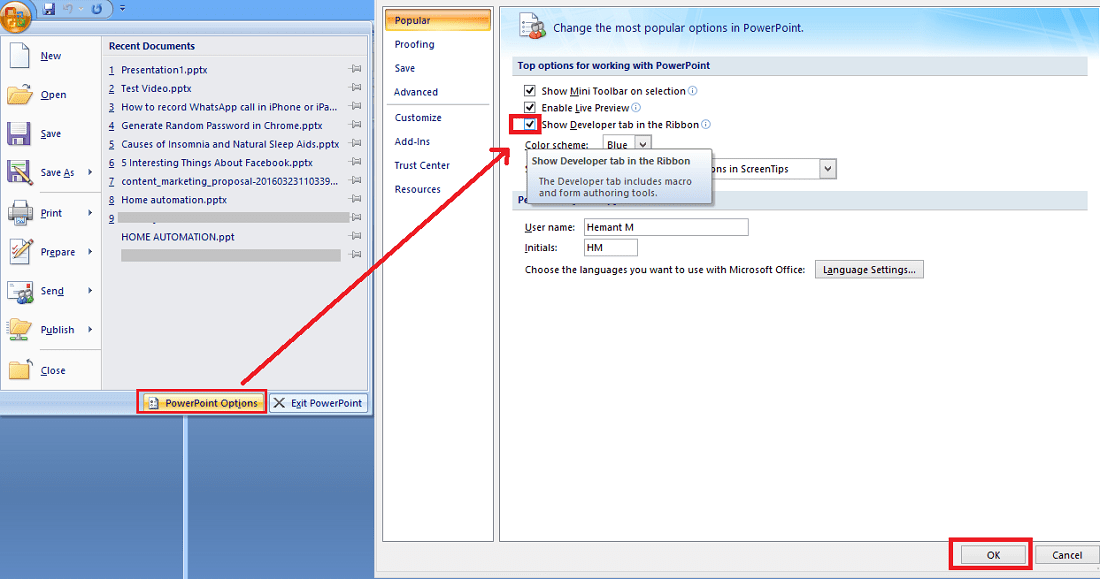Click info icon beside Developer tab option

coord(706,124)
